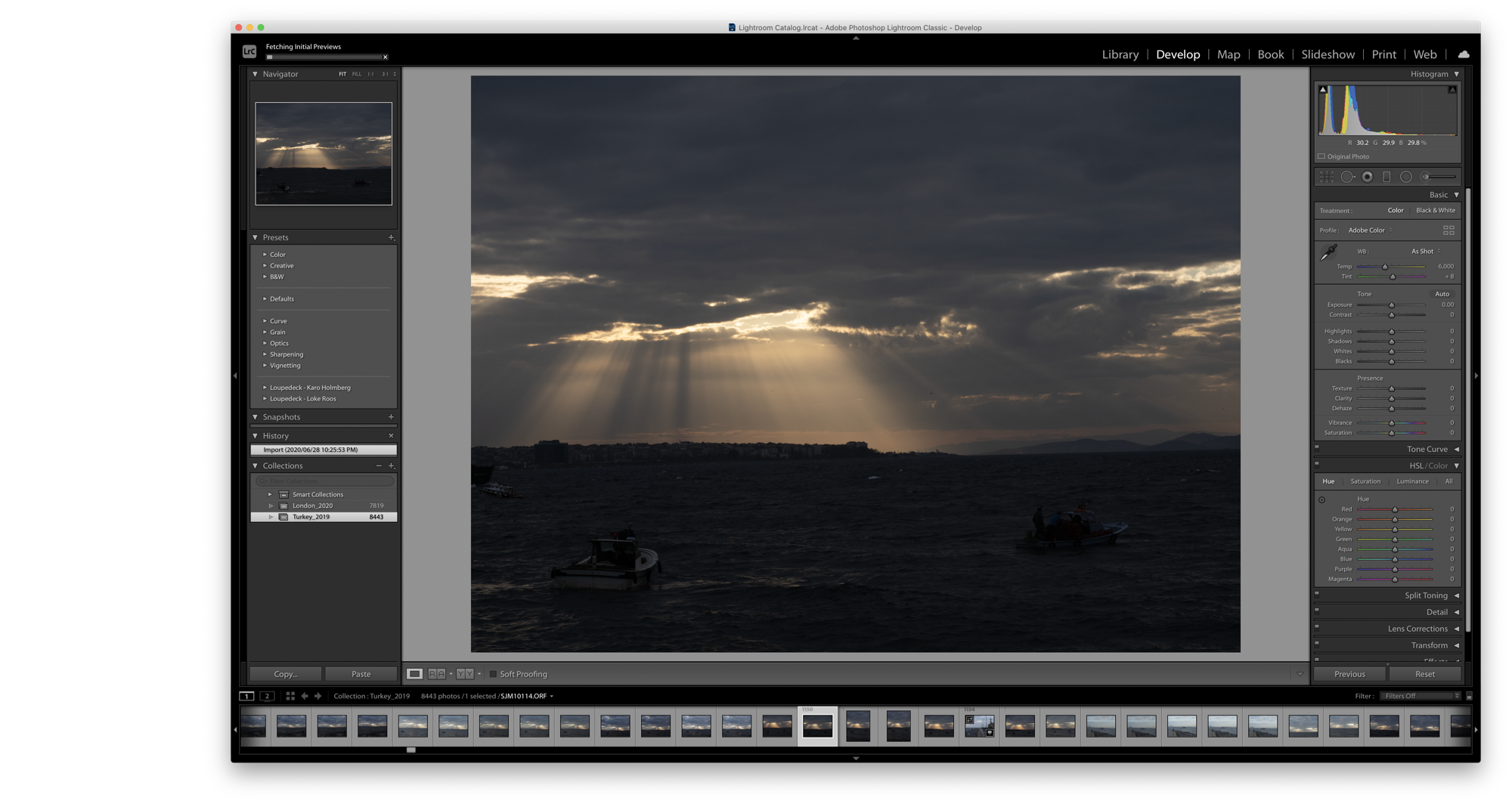Add a new preset with plus icon
The width and height of the screenshot is (1512, 804).
(391, 237)
